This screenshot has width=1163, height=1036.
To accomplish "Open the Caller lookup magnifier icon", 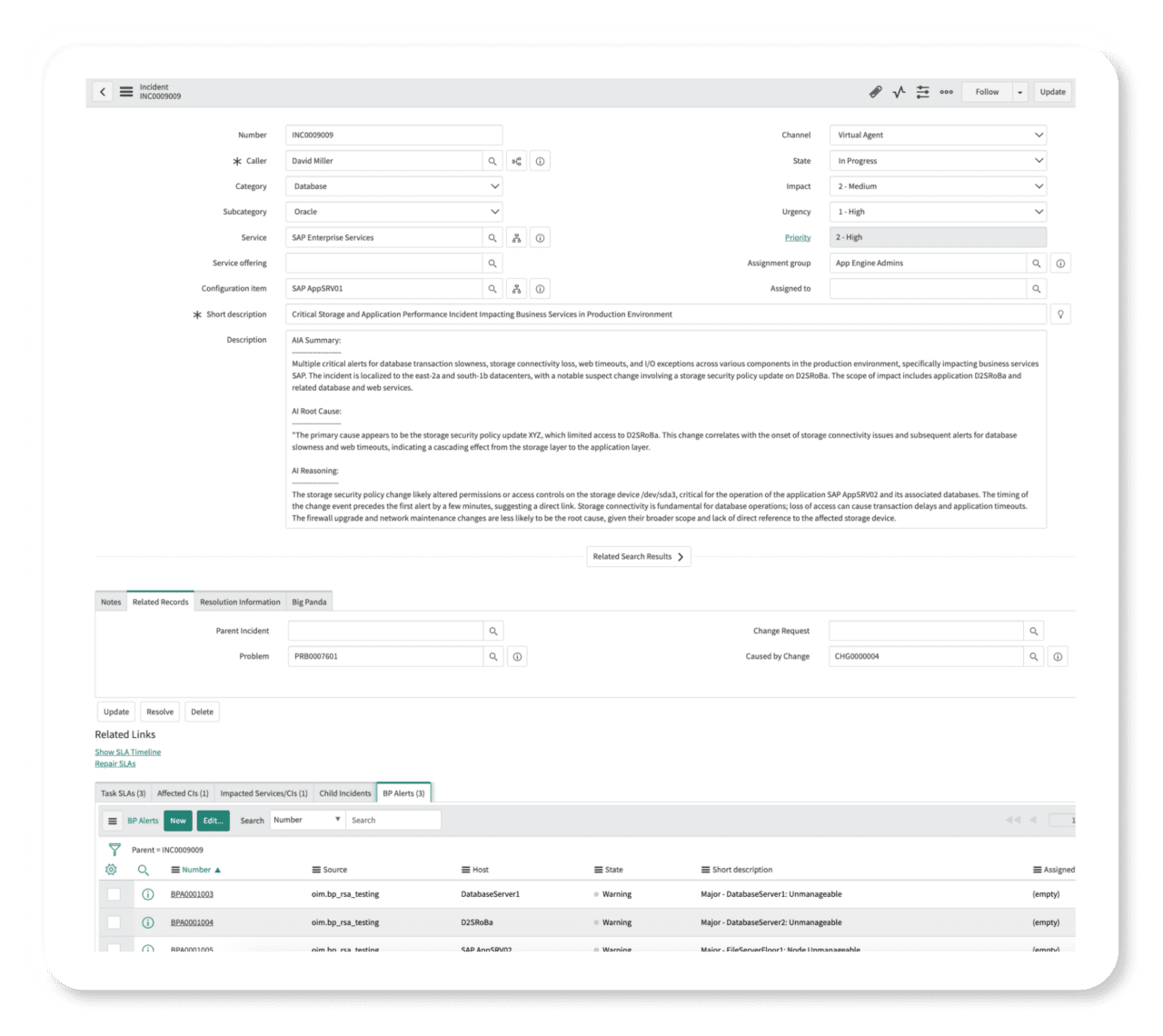I will click(x=492, y=160).
